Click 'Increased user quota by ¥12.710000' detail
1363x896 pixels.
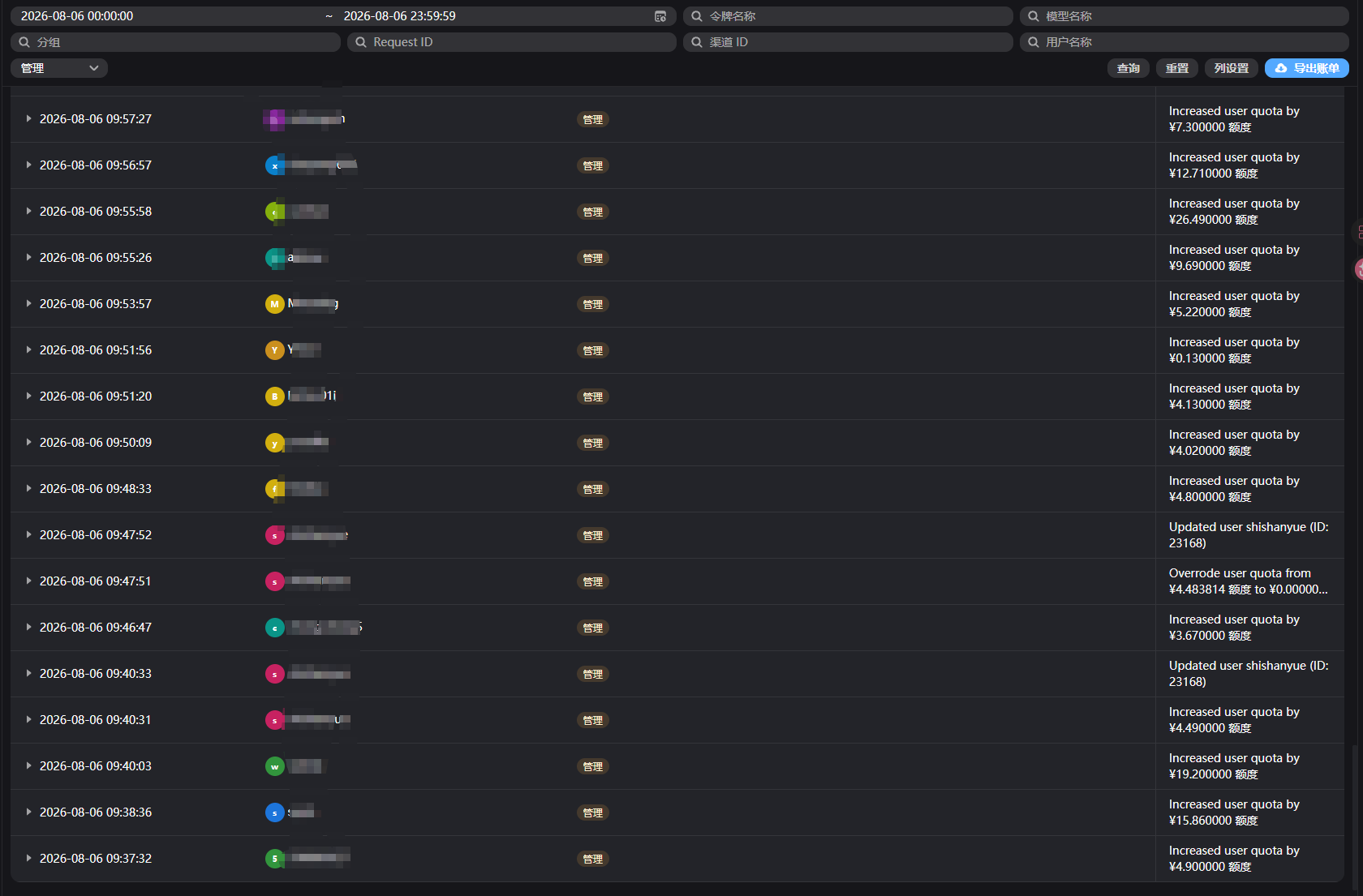pos(1234,165)
